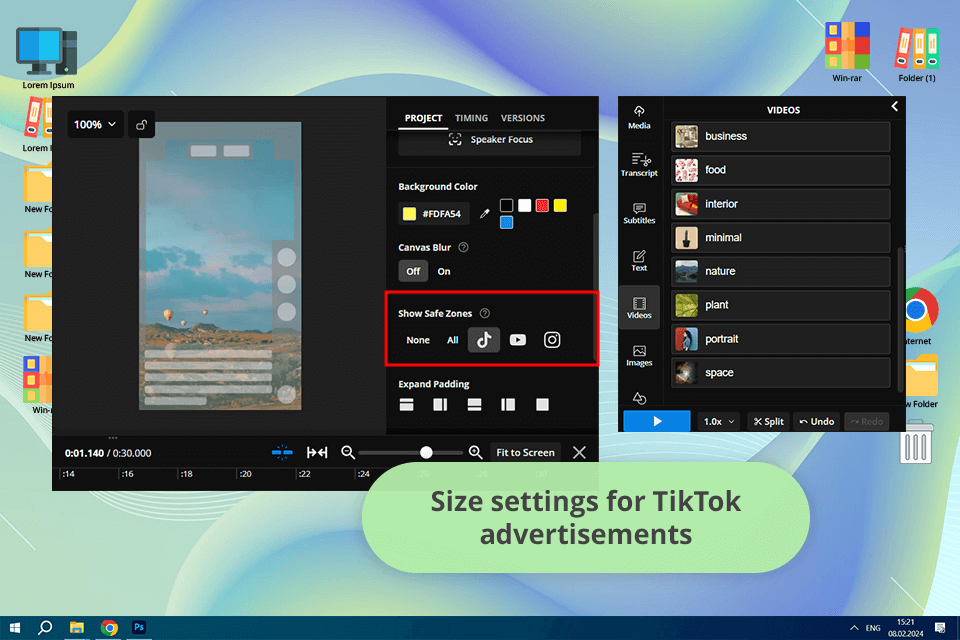Click the fit timeline width icon
The image size is (960, 640).
(317, 453)
